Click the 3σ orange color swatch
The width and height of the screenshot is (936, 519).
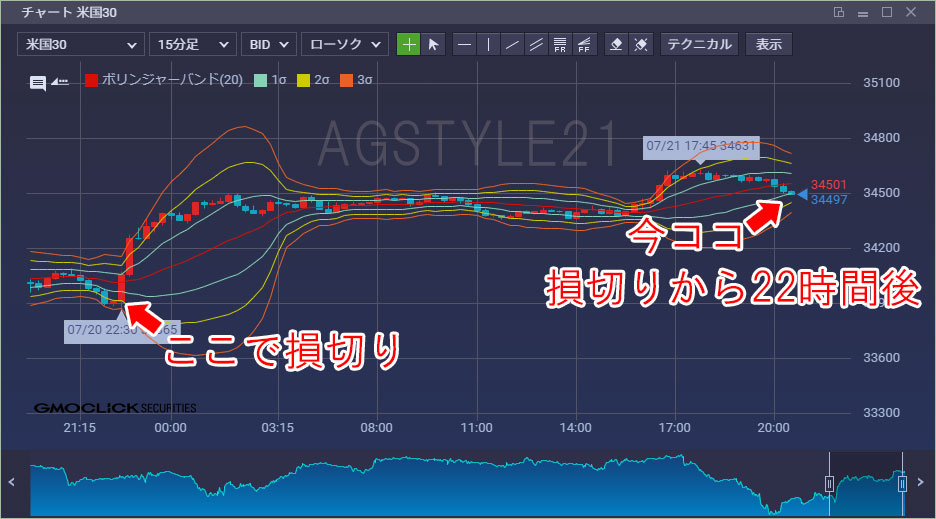[346, 80]
